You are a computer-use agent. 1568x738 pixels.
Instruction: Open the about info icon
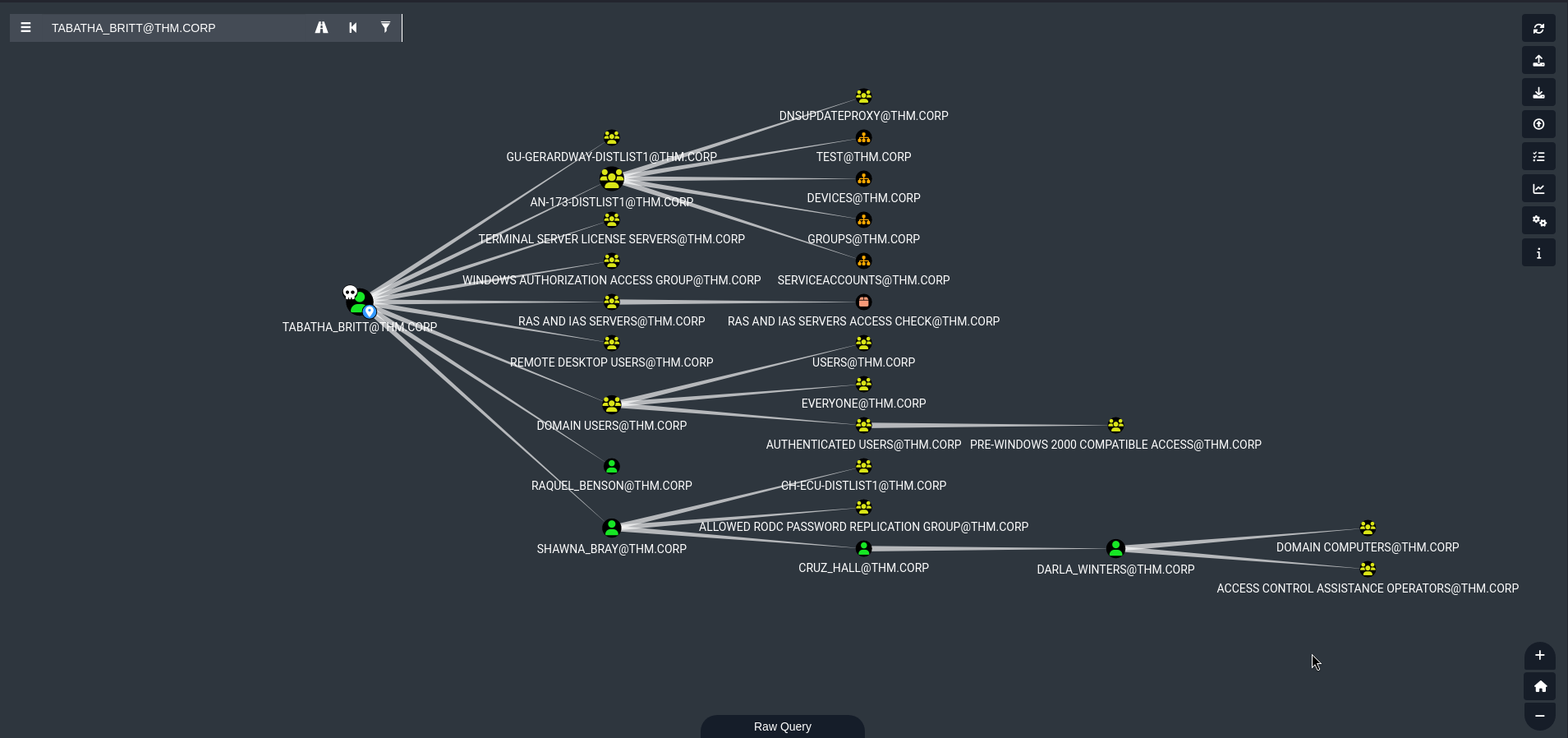tap(1538, 253)
